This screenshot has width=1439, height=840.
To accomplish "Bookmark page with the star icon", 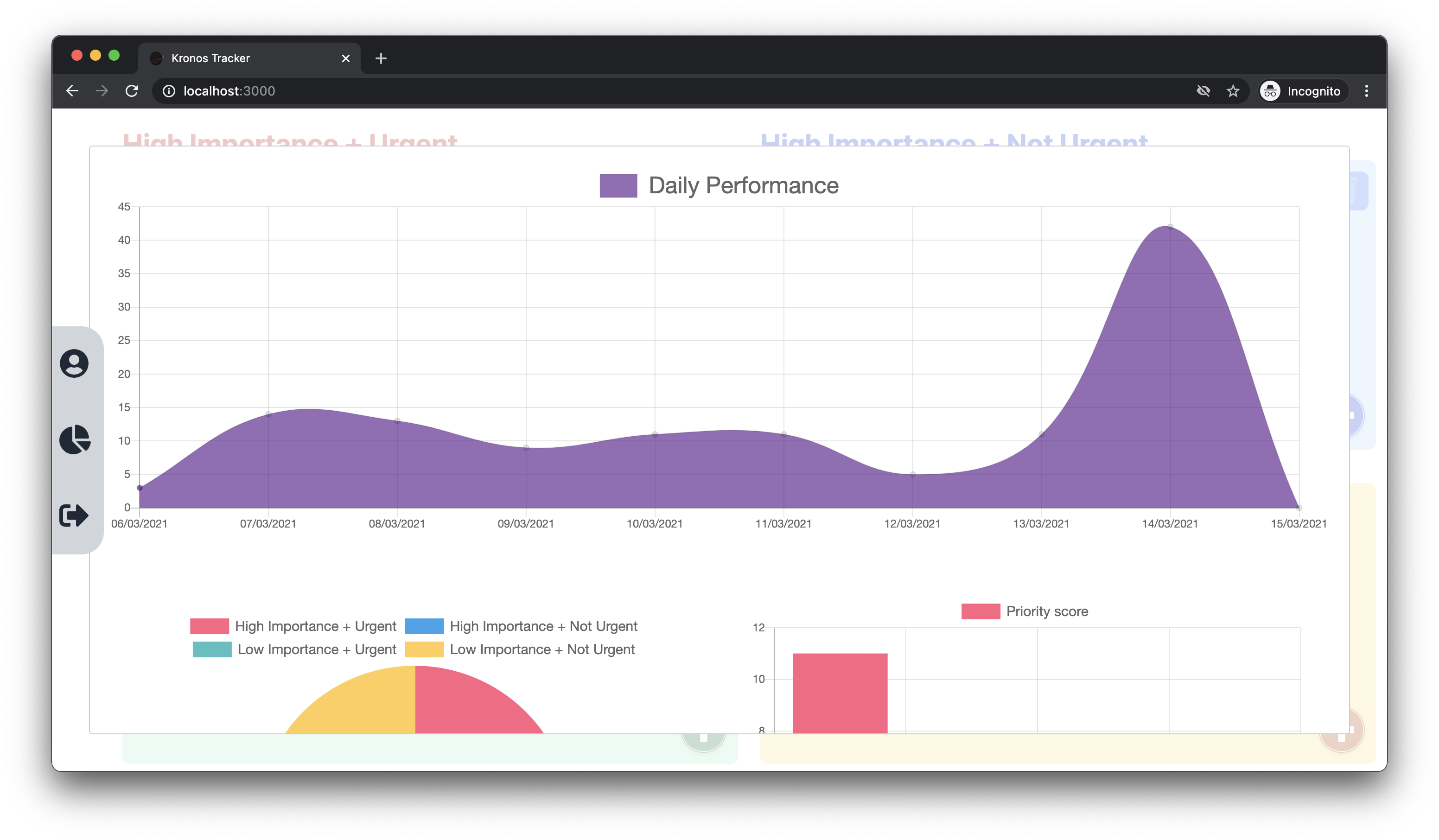I will pyautogui.click(x=1233, y=91).
